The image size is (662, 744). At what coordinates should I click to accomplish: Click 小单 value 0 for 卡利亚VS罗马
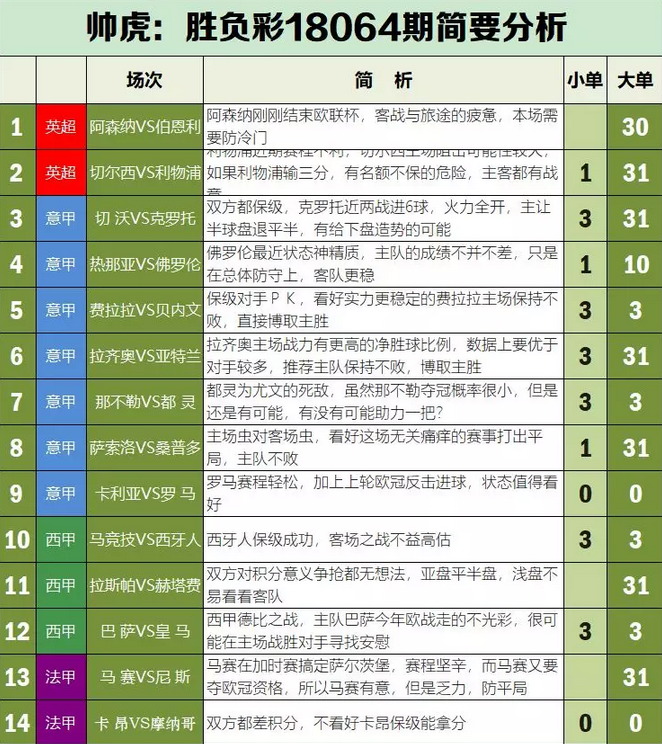coord(585,494)
